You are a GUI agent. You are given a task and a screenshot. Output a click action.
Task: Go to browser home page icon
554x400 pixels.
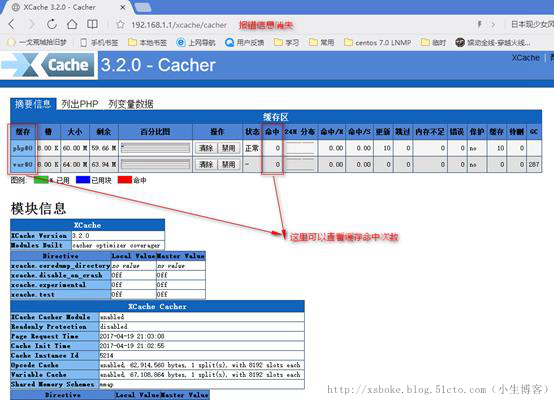point(72,24)
